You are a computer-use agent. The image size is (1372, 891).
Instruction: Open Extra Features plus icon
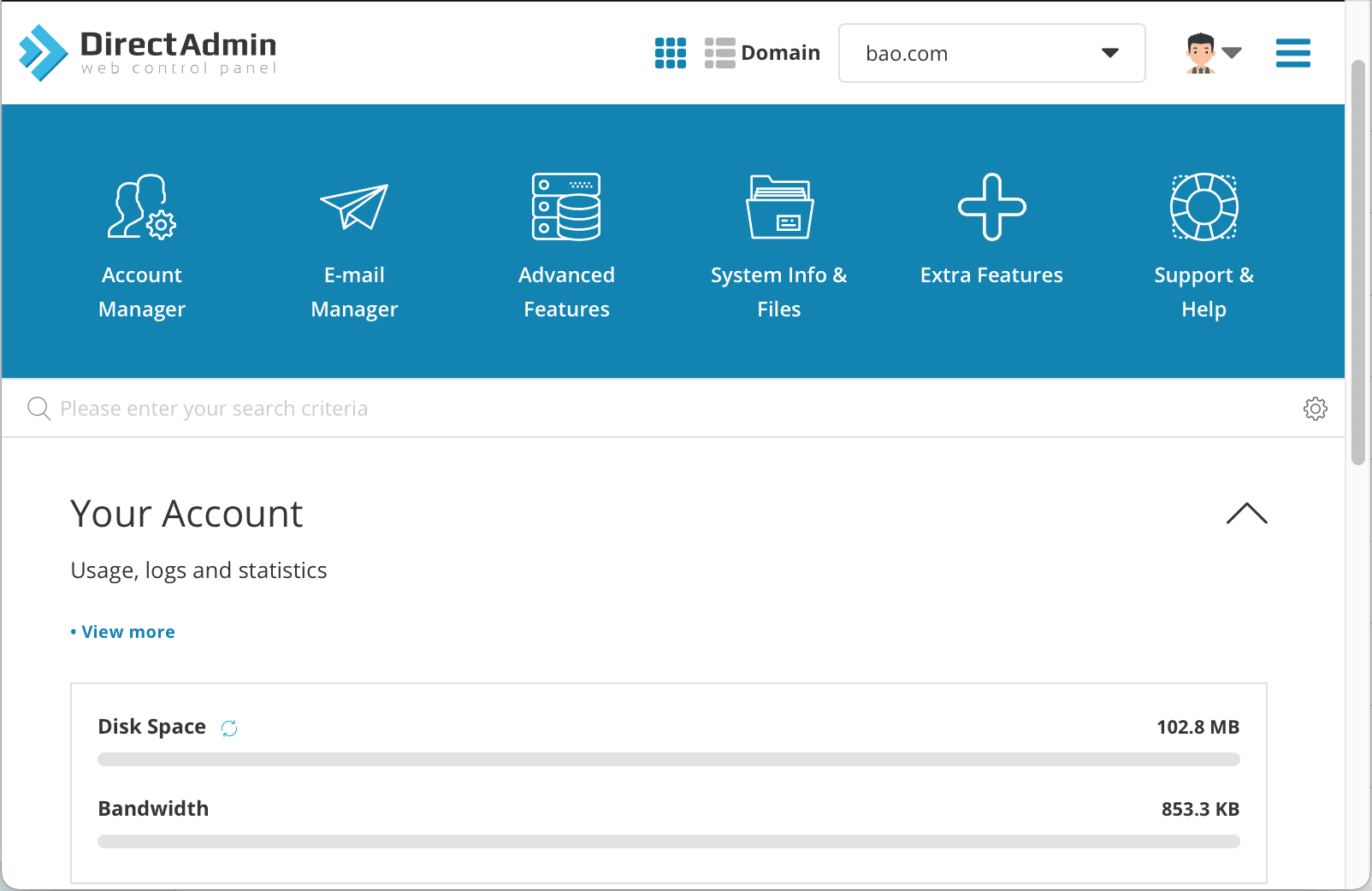(x=991, y=207)
